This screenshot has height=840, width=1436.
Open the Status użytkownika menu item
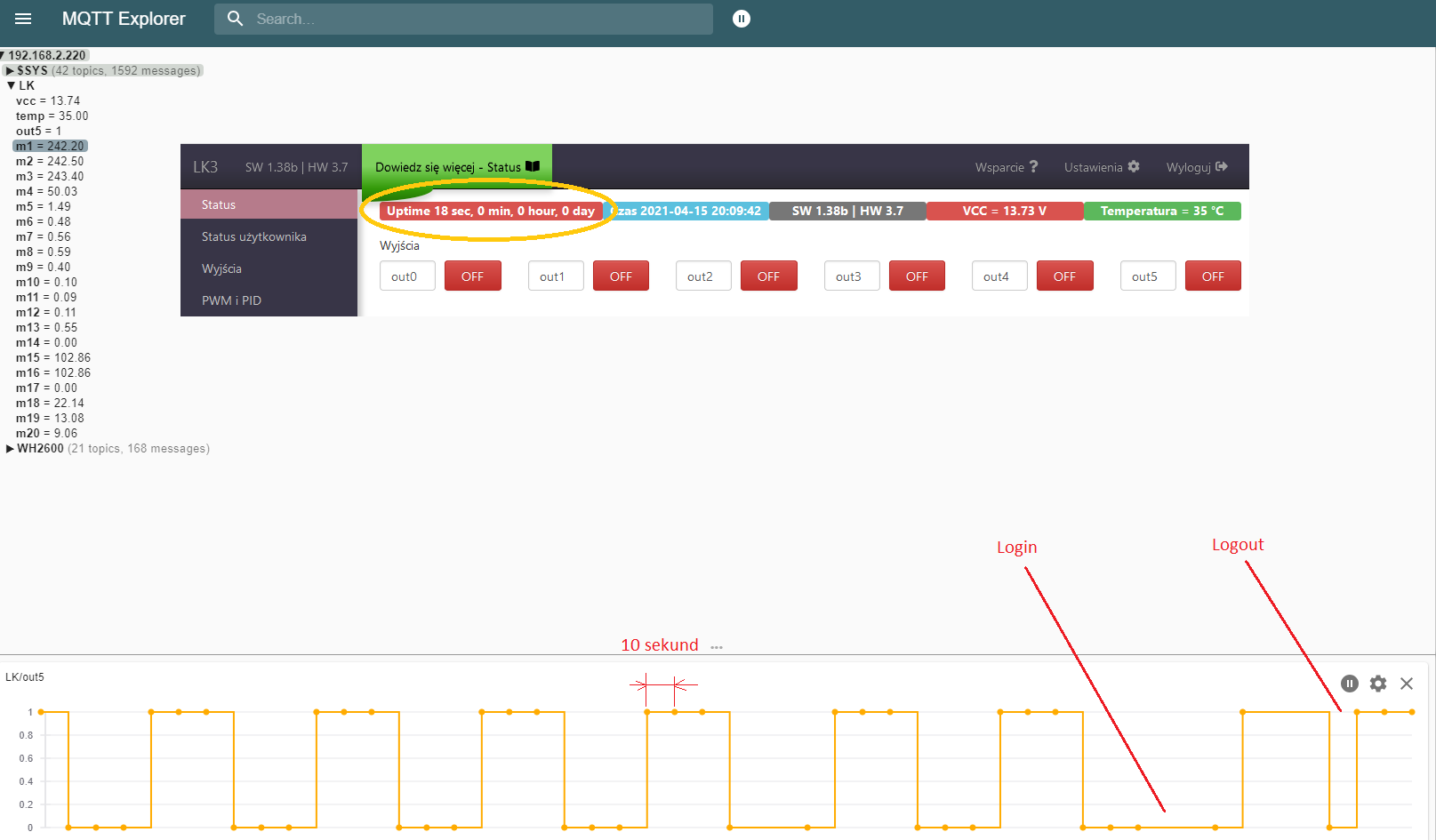click(x=253, y=236)
